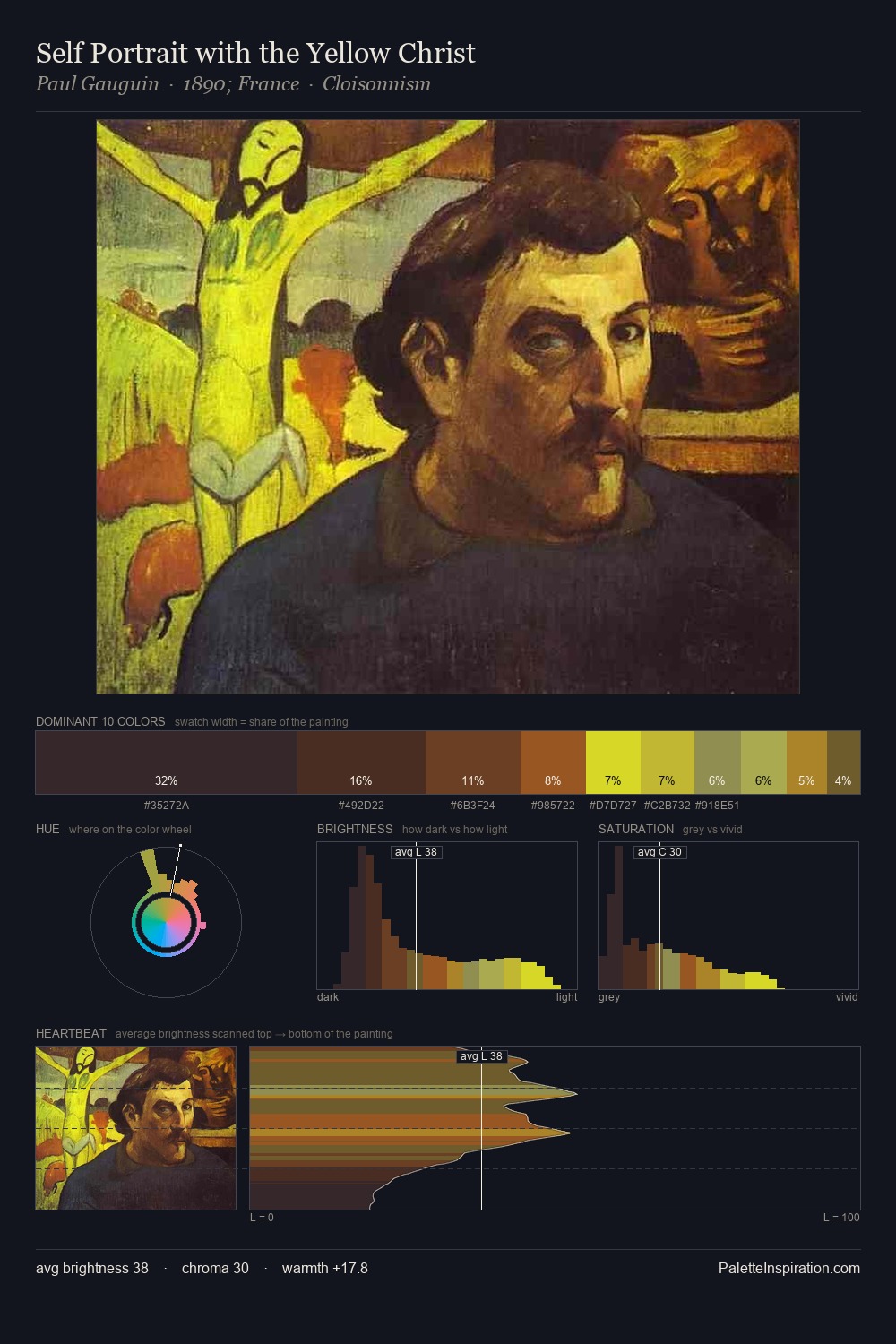Click the 16% brown swatch #492D22
896x1344 pixels.
coord(361,762)
